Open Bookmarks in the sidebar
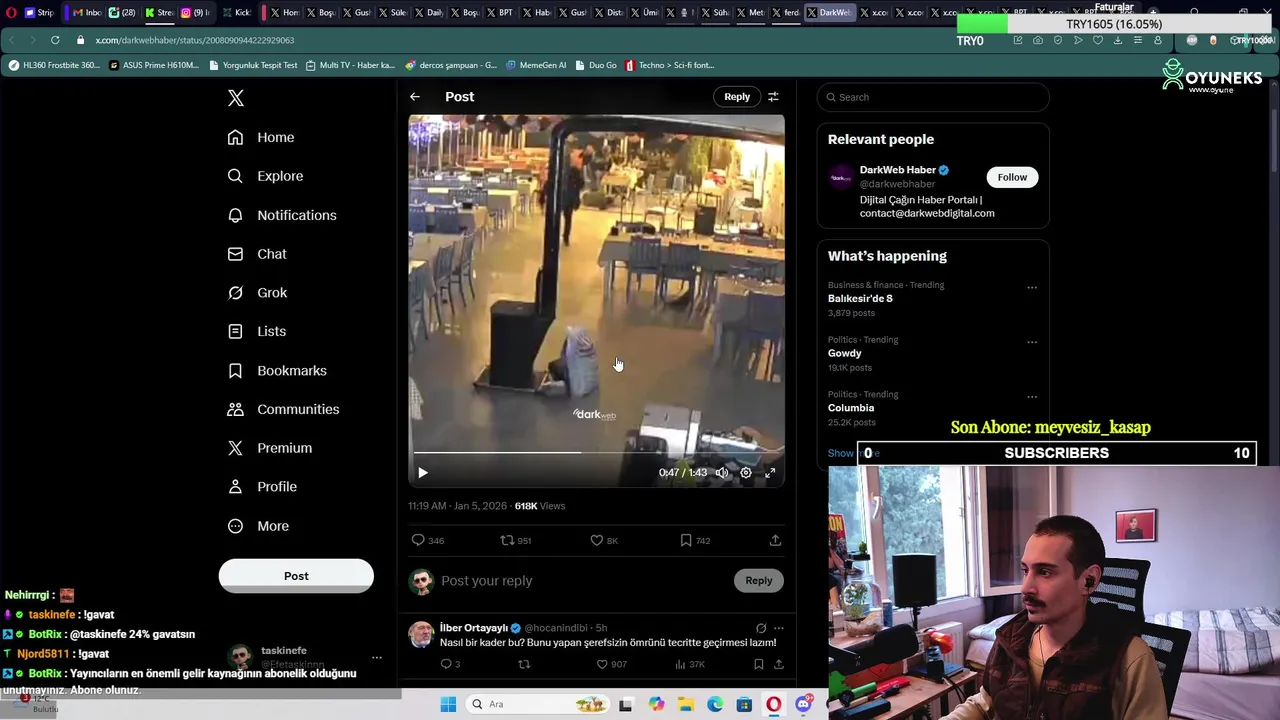The height and width of the screenshot is (720, 1280). pyautogui.click(x=277, y=370)
